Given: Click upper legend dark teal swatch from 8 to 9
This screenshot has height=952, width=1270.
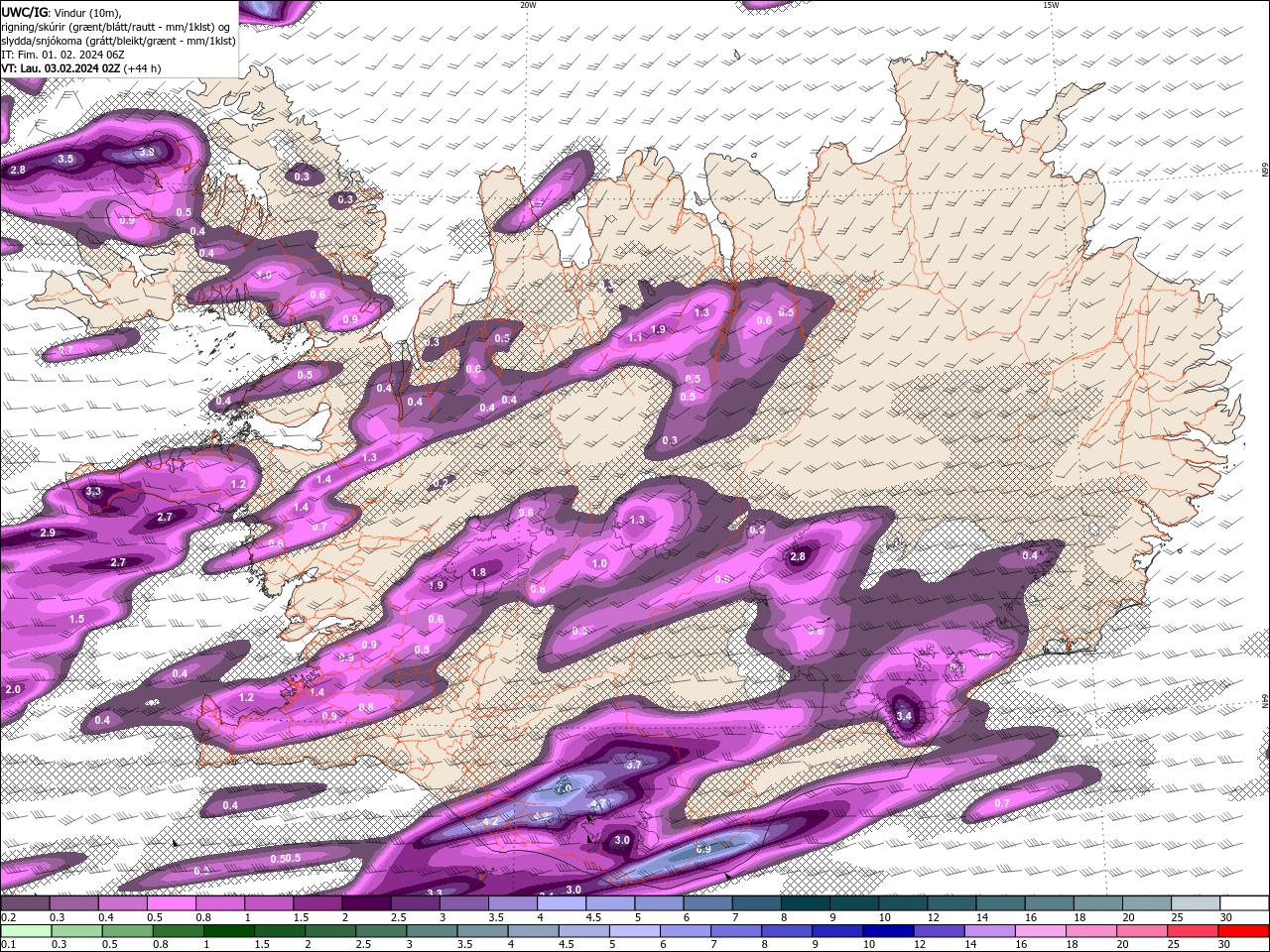Looking at the screenshot, I should click(806, 902).
